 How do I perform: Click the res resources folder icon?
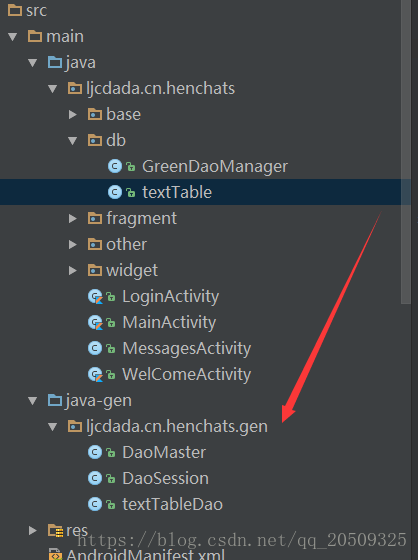pos(56,531)
